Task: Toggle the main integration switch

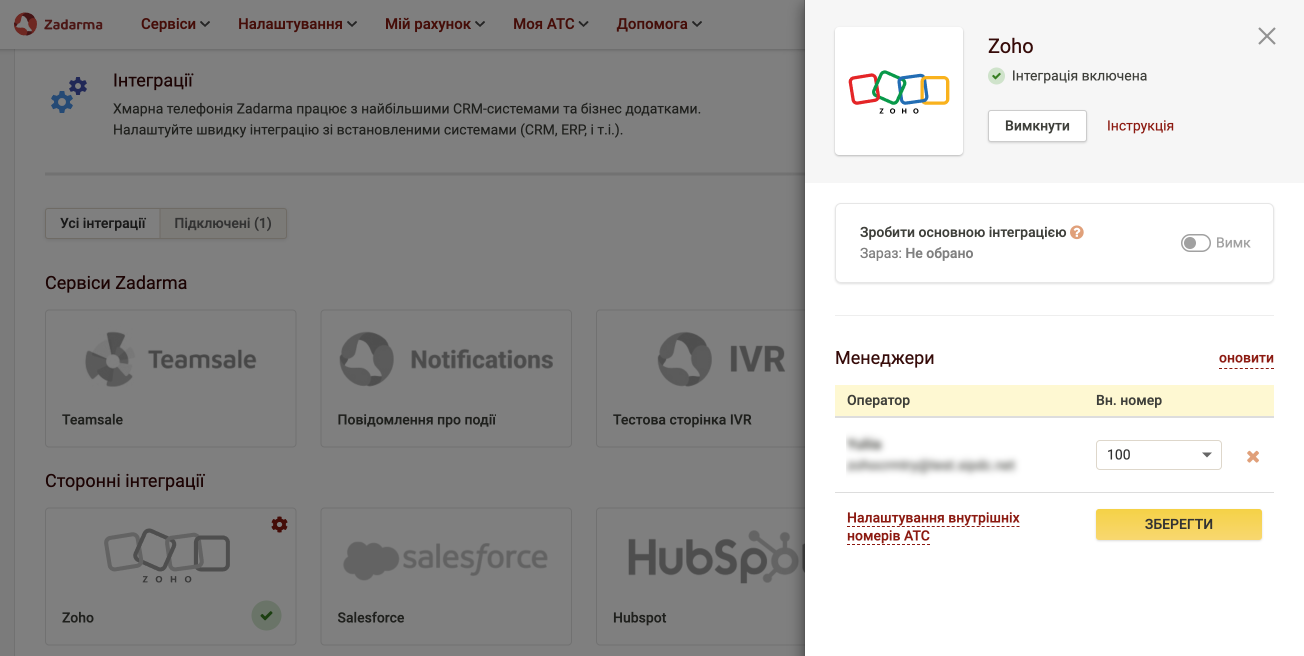Action: tap(1196, 243)
